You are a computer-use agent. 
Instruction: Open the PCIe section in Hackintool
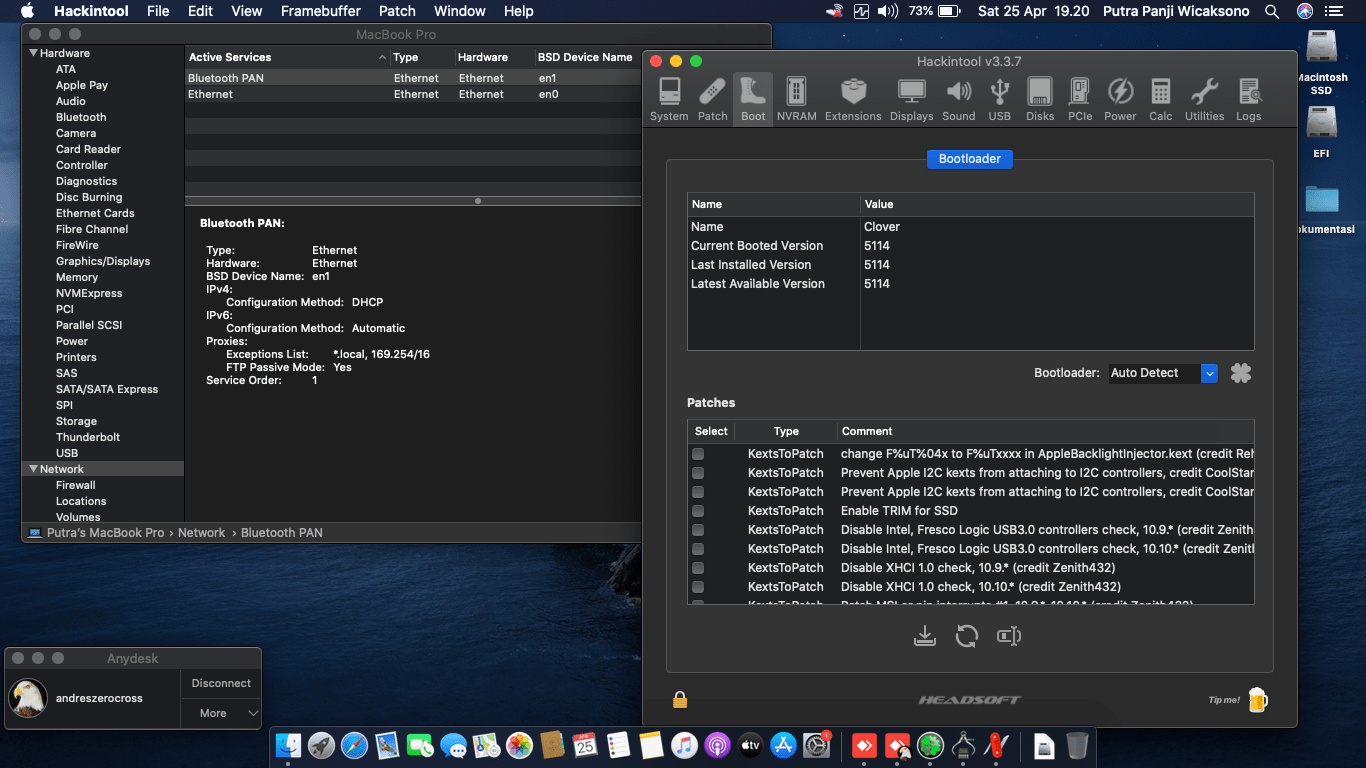(1080, 100)
